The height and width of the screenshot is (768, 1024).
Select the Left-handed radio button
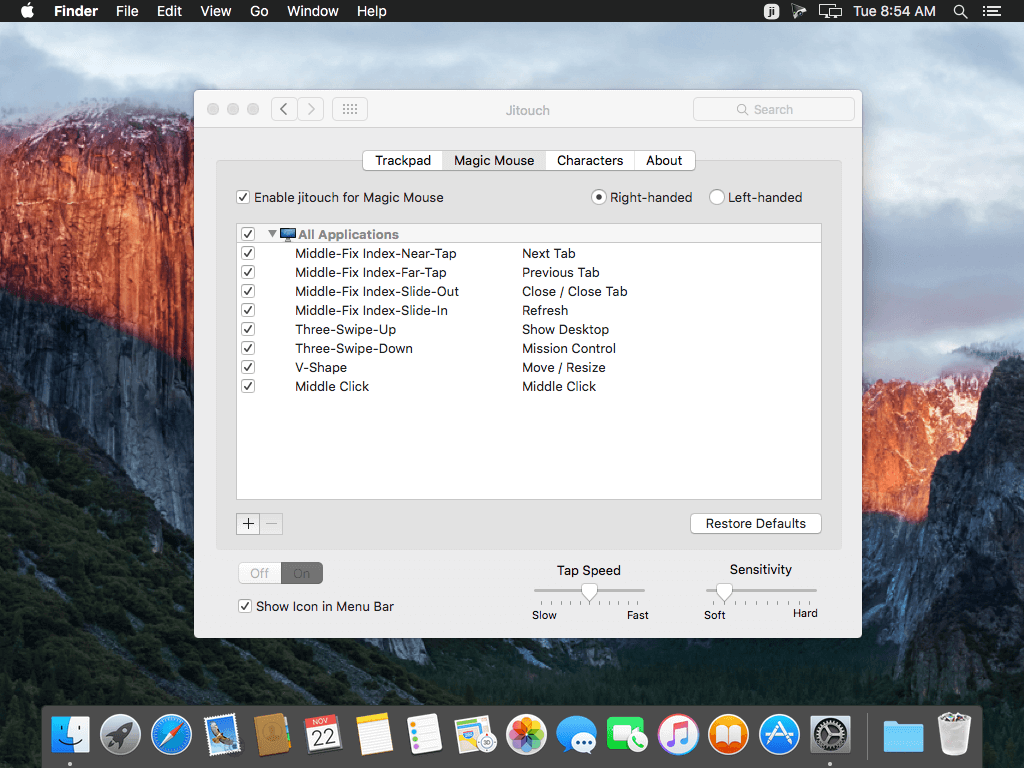coord(716,197)
